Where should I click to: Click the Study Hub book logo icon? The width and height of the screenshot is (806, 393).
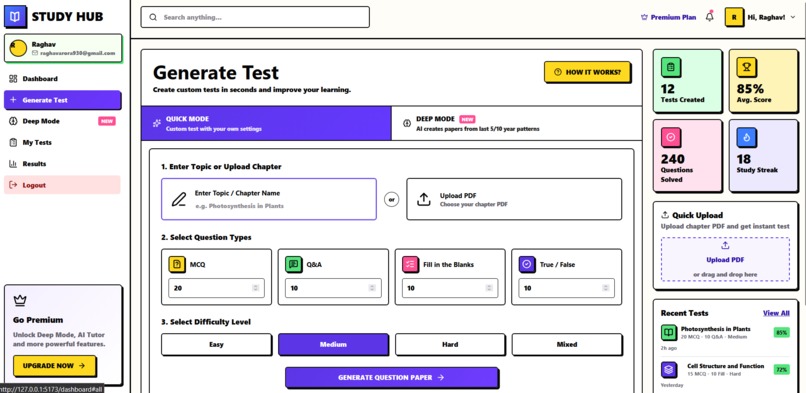15,16
